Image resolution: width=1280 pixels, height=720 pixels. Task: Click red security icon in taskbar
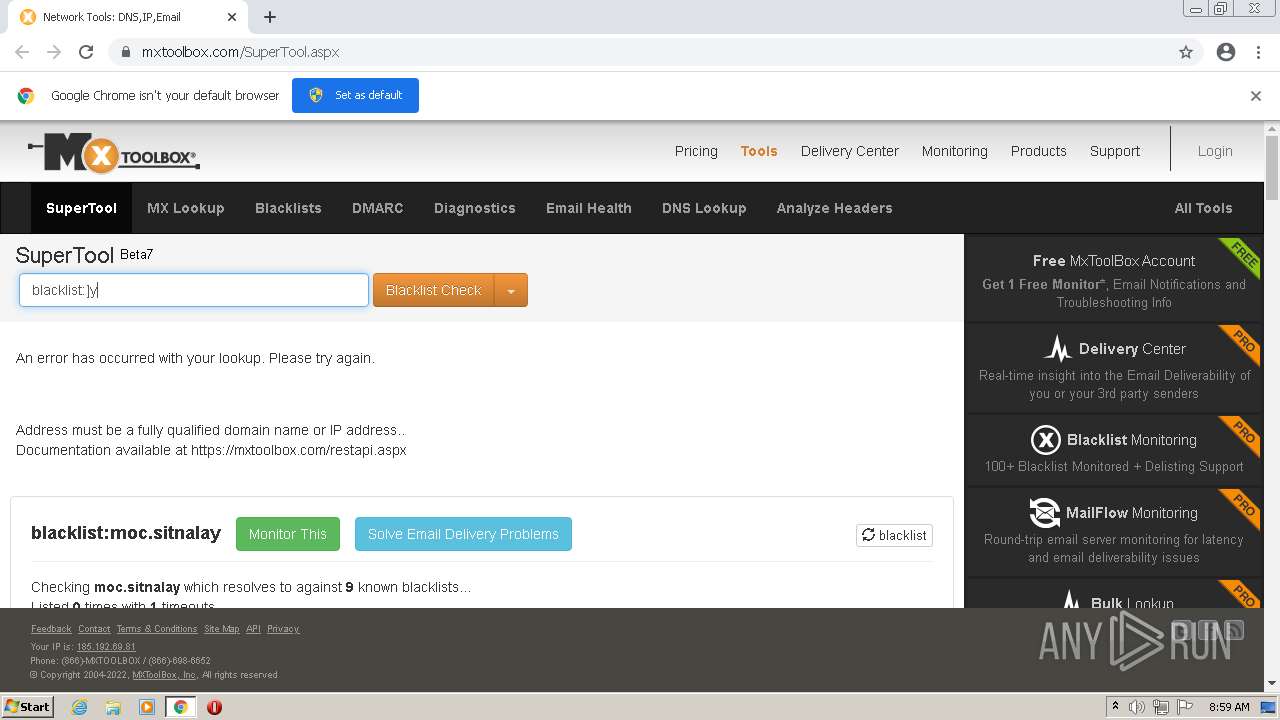[x=214, y=707]
